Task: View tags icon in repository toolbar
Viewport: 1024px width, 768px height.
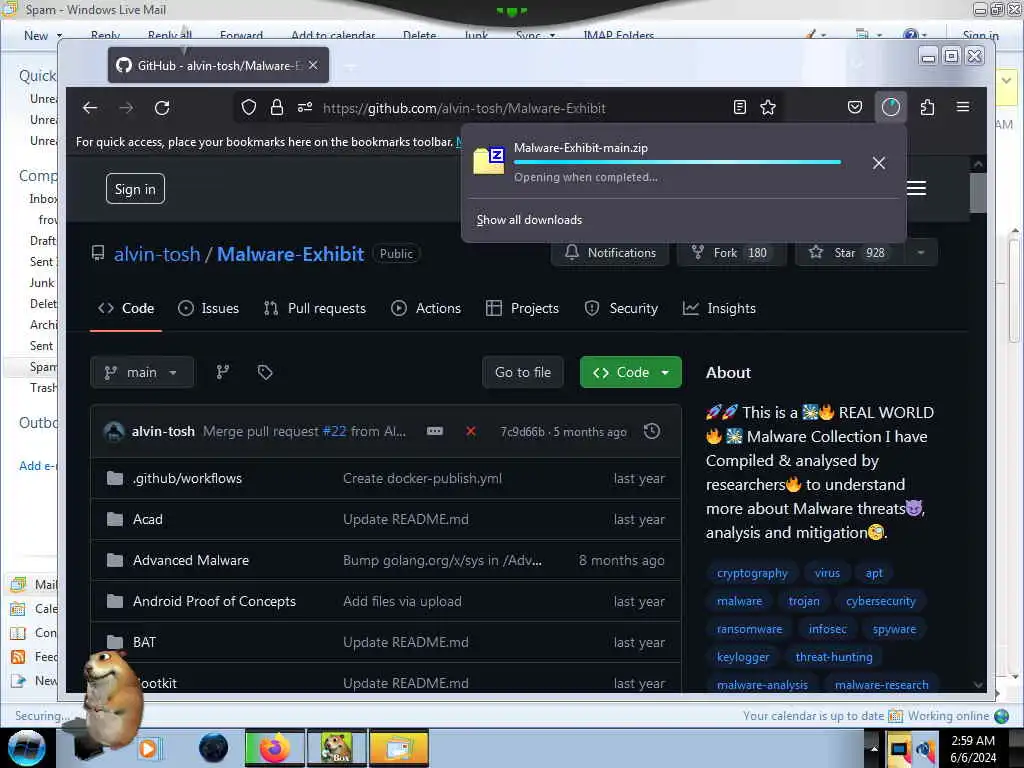Action: [264, 372]
